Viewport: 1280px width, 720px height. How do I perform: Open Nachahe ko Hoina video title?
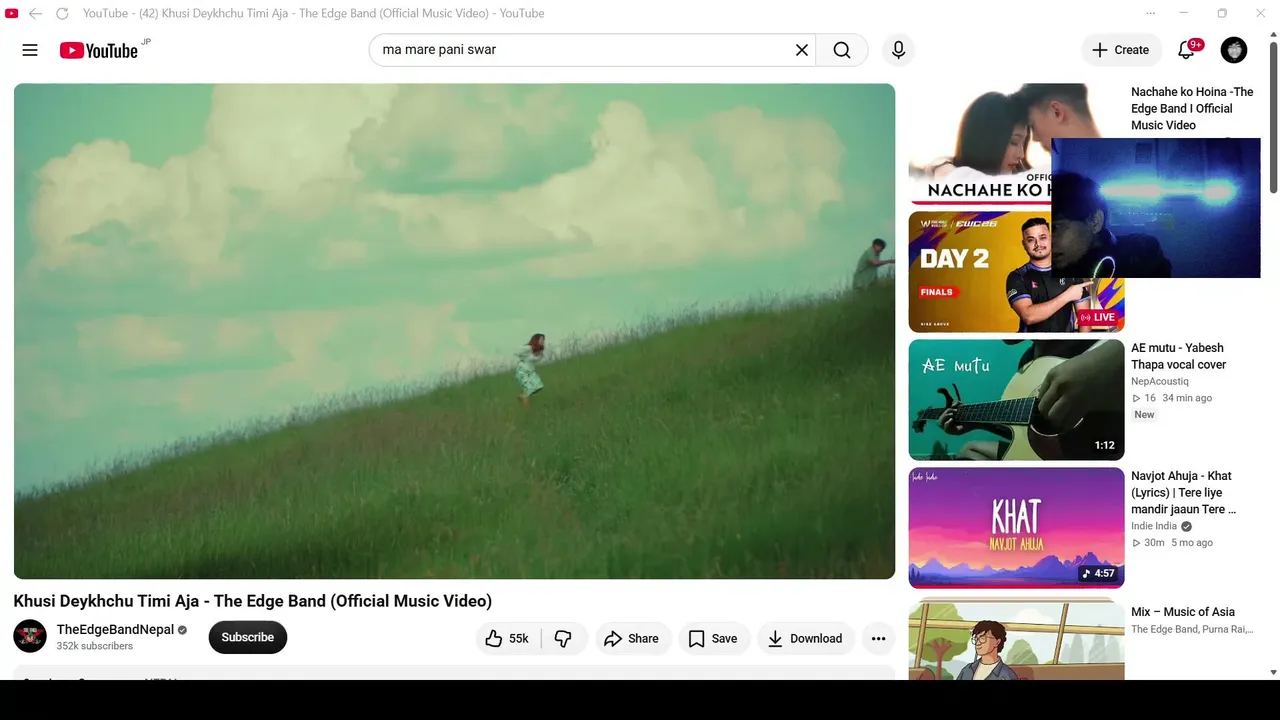point(1192,108)
